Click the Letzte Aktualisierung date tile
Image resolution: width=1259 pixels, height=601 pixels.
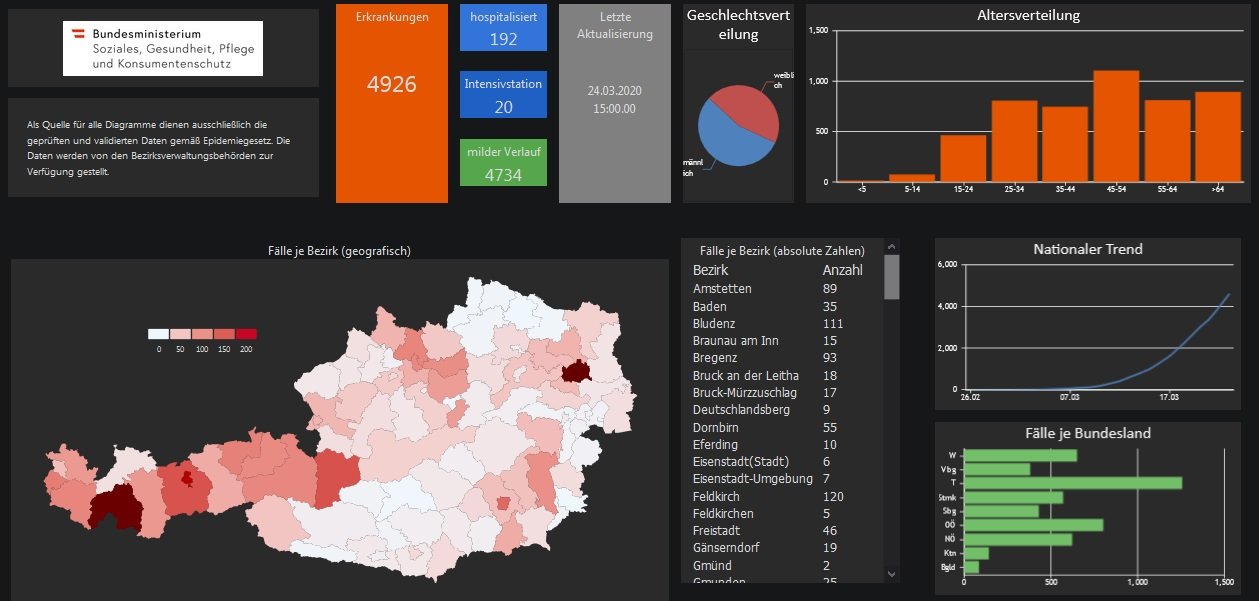click(614, 103)
